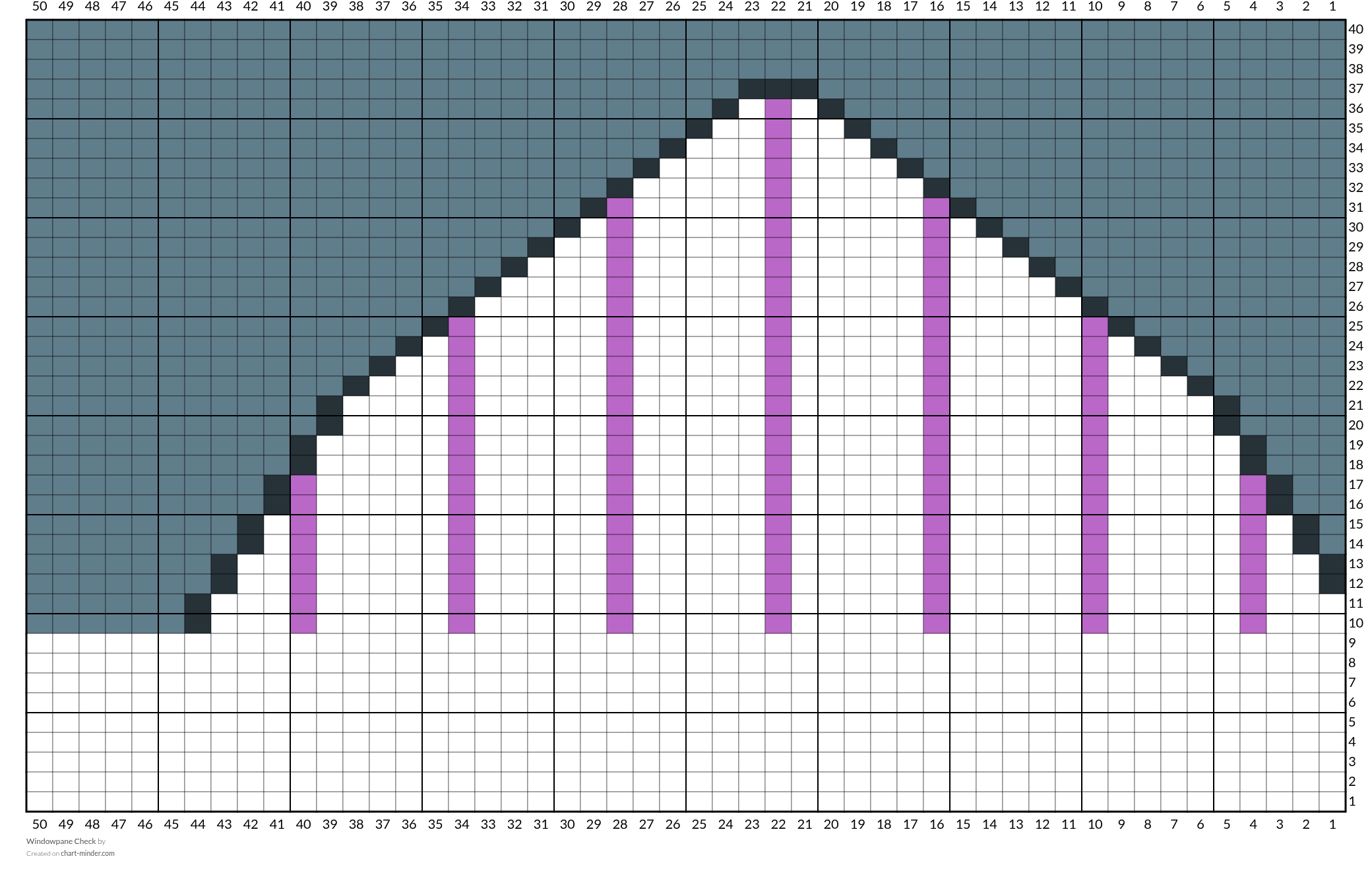
Task: Click row number label 40 on the right
Action: coord(1356,29)
